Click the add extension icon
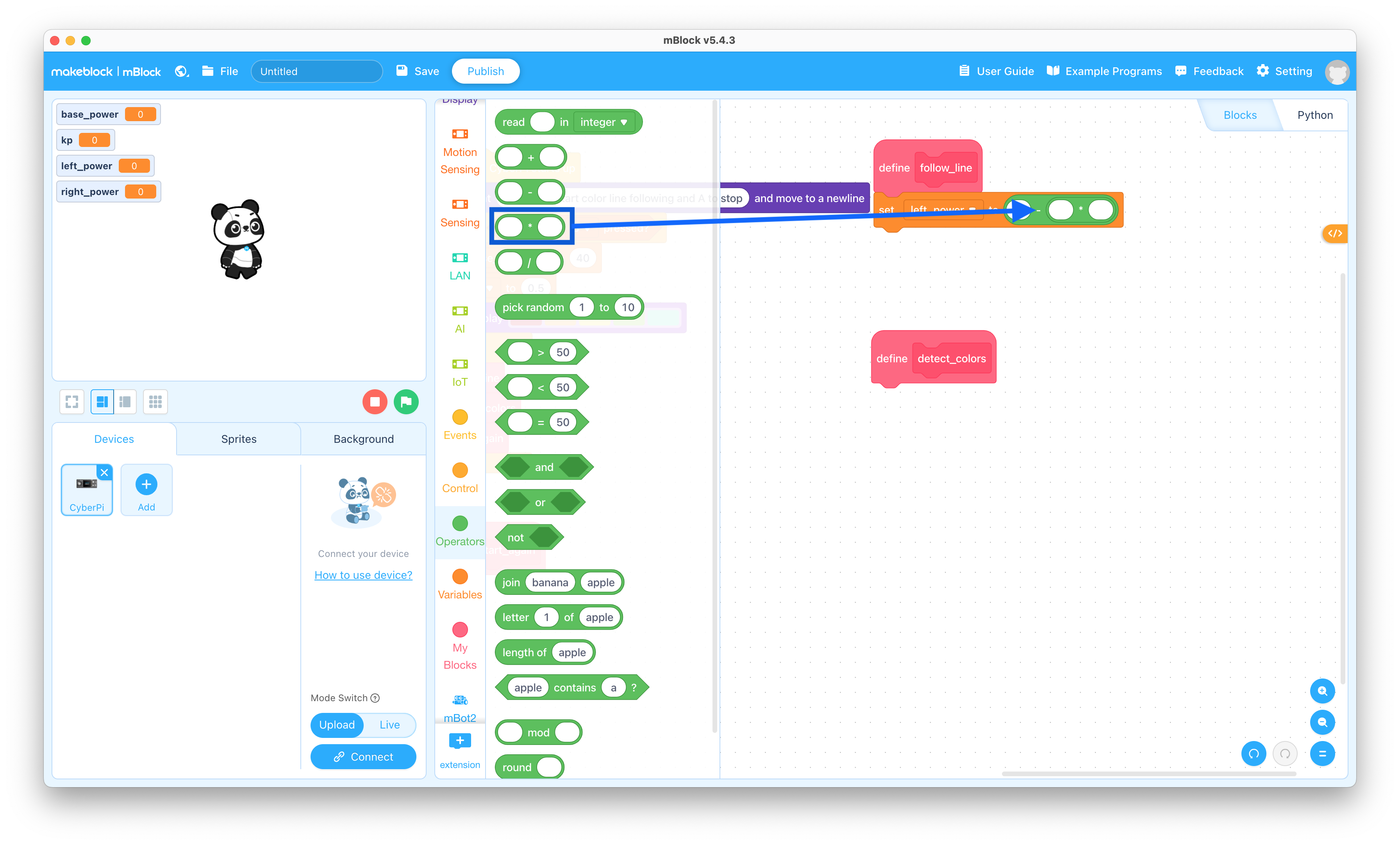Screen dimensions: 1400x845 459,741
